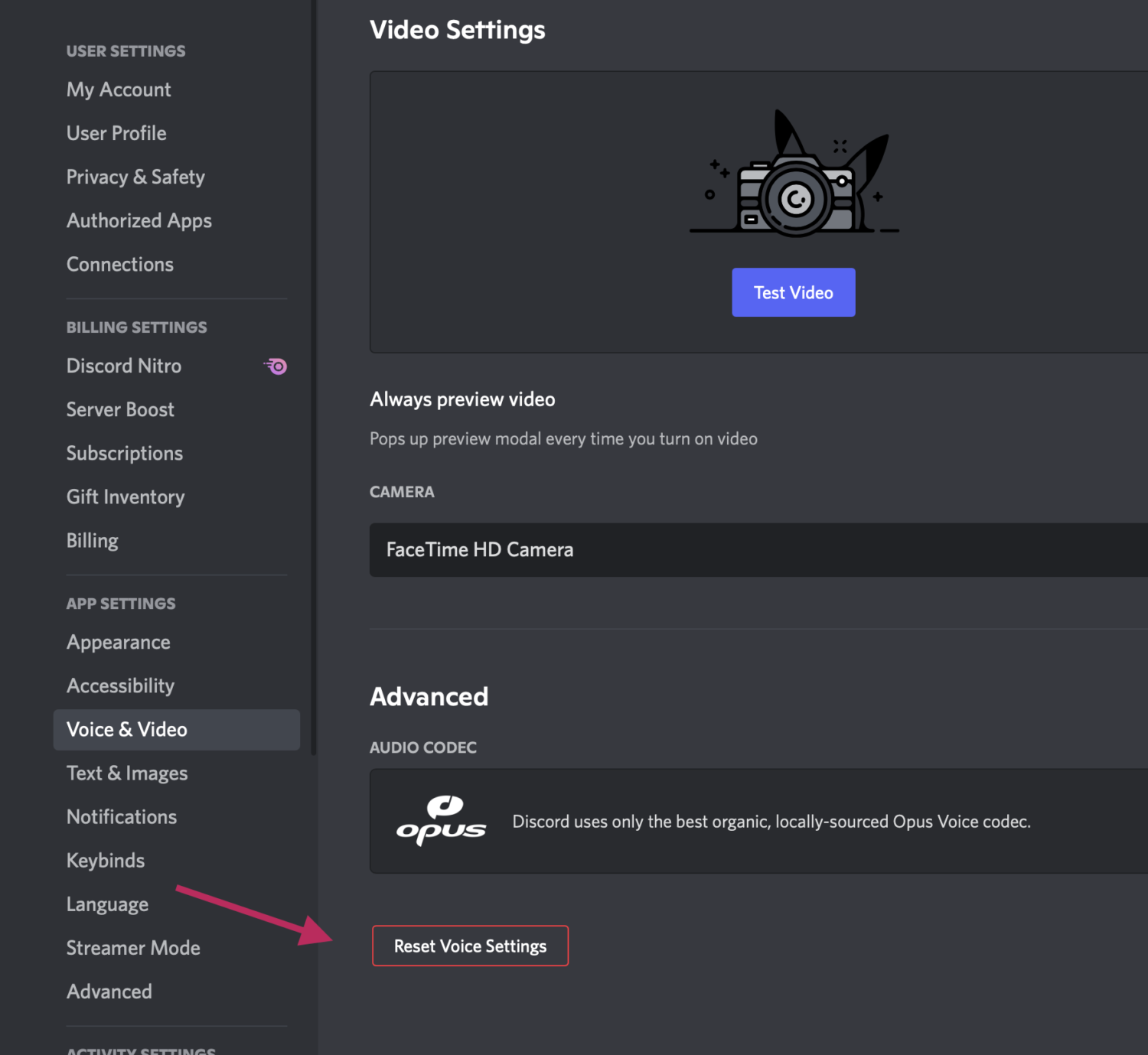This screenshot has height=1055, width=1148.
Task: Open Accessibility settings
Action: pos(120,685)
